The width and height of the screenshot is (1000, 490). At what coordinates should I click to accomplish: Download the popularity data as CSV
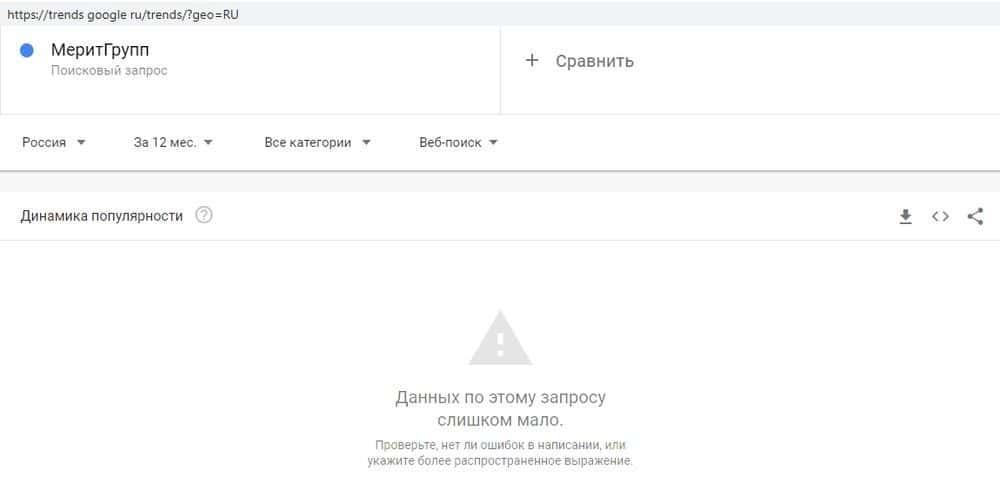905,217
